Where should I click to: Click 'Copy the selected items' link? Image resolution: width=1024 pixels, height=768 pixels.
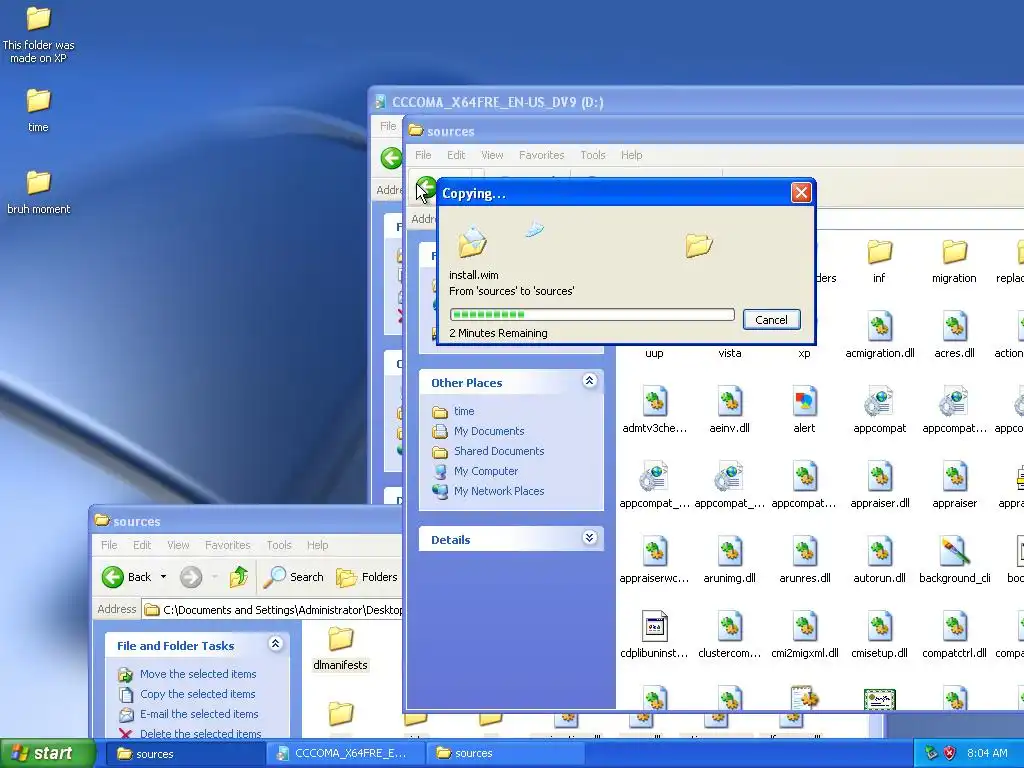[x=197, y=694]
